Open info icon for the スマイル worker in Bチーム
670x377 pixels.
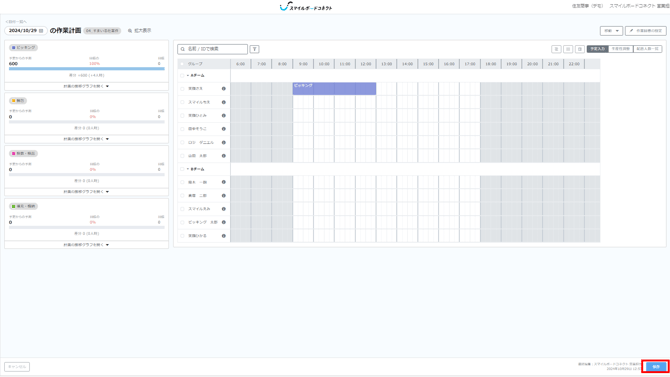[x=223, y=209]
